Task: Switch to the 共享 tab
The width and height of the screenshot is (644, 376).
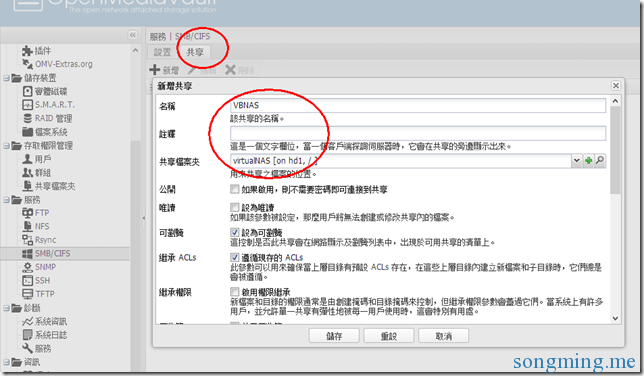Action: (195, 52)
